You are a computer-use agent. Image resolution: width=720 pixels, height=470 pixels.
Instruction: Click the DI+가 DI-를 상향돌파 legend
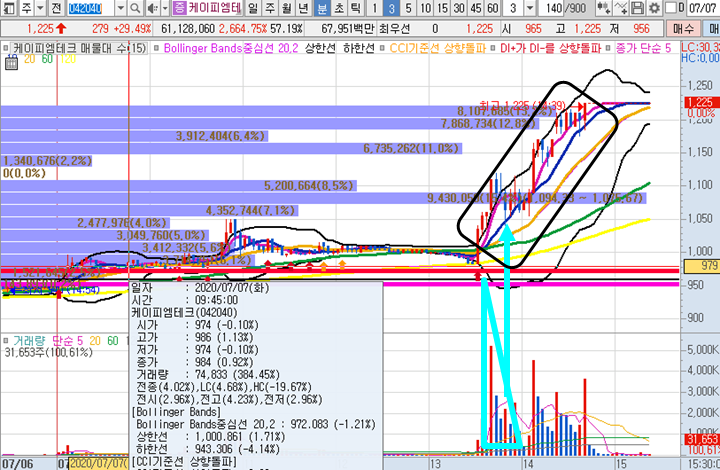(551, 48)
